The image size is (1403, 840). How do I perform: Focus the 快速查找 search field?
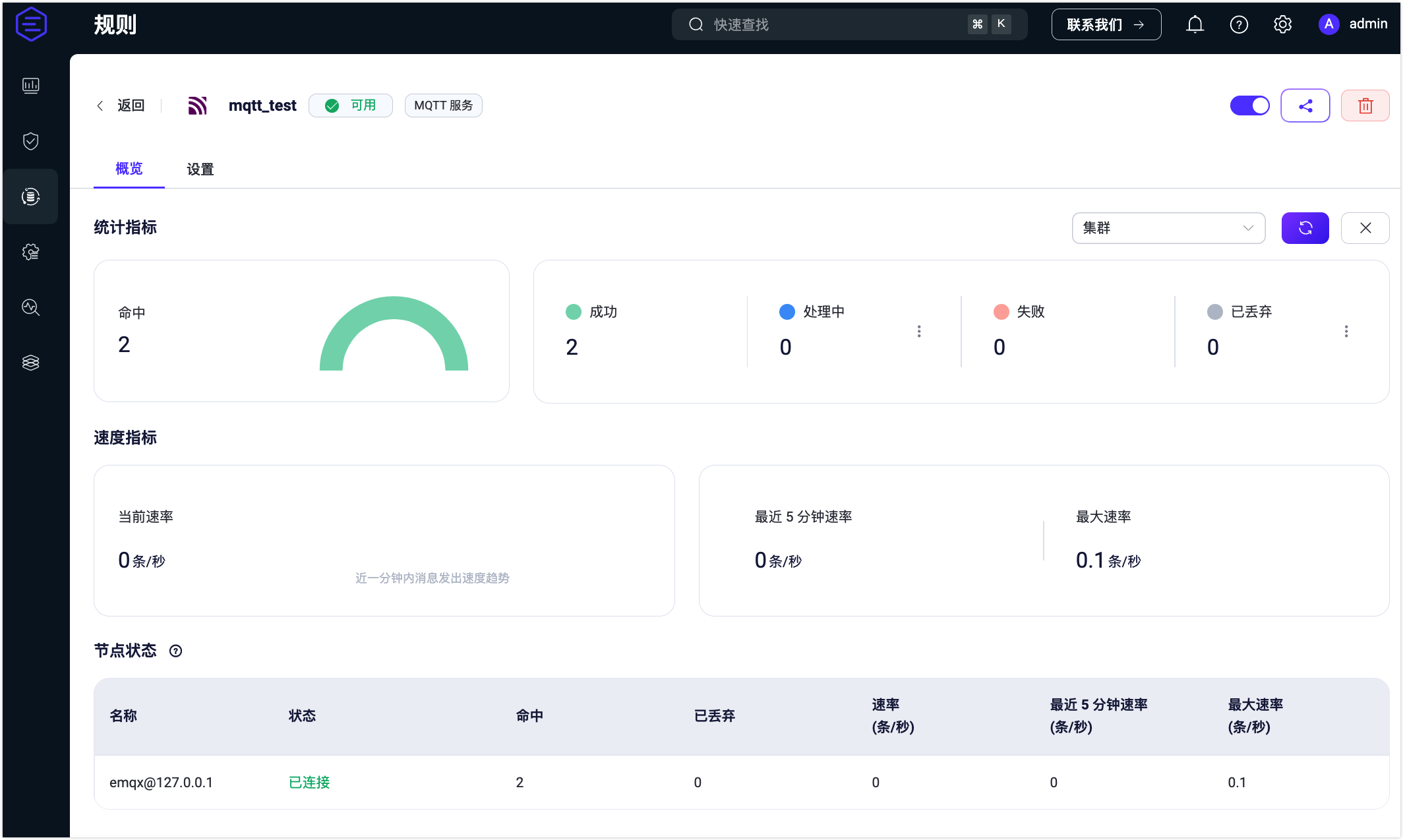pos(849,24)
